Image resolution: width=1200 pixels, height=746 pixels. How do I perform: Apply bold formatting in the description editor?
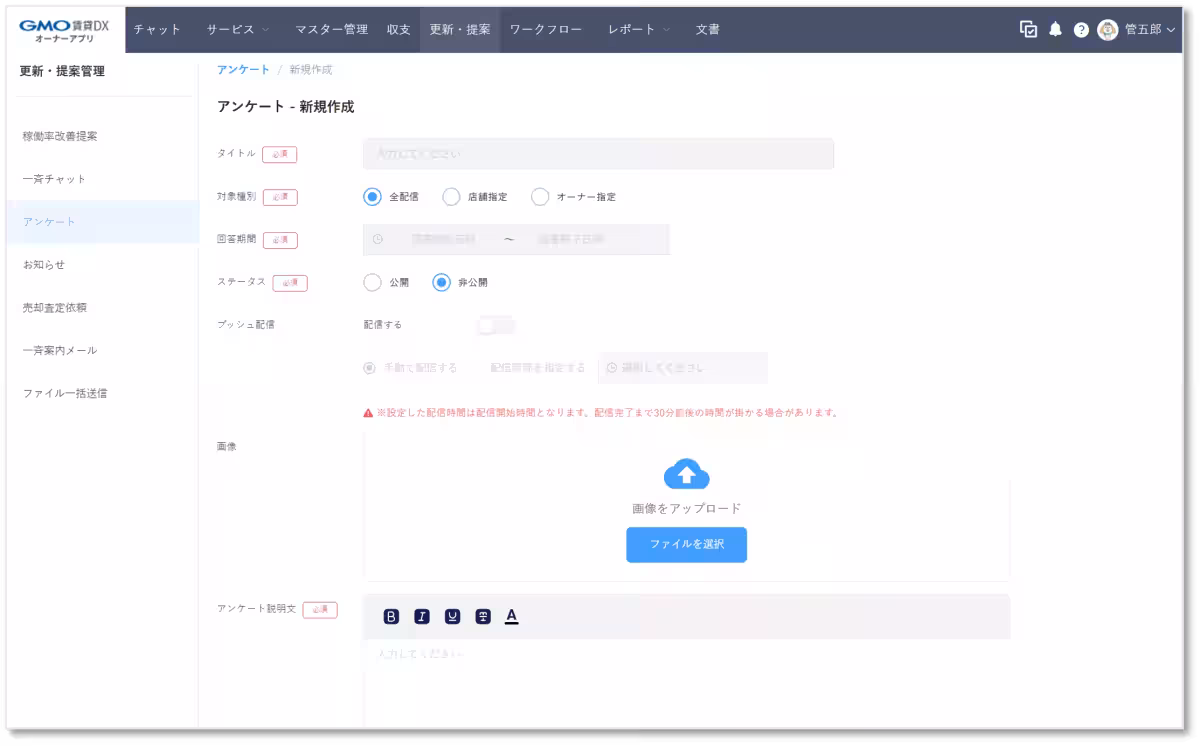(391, 616)
